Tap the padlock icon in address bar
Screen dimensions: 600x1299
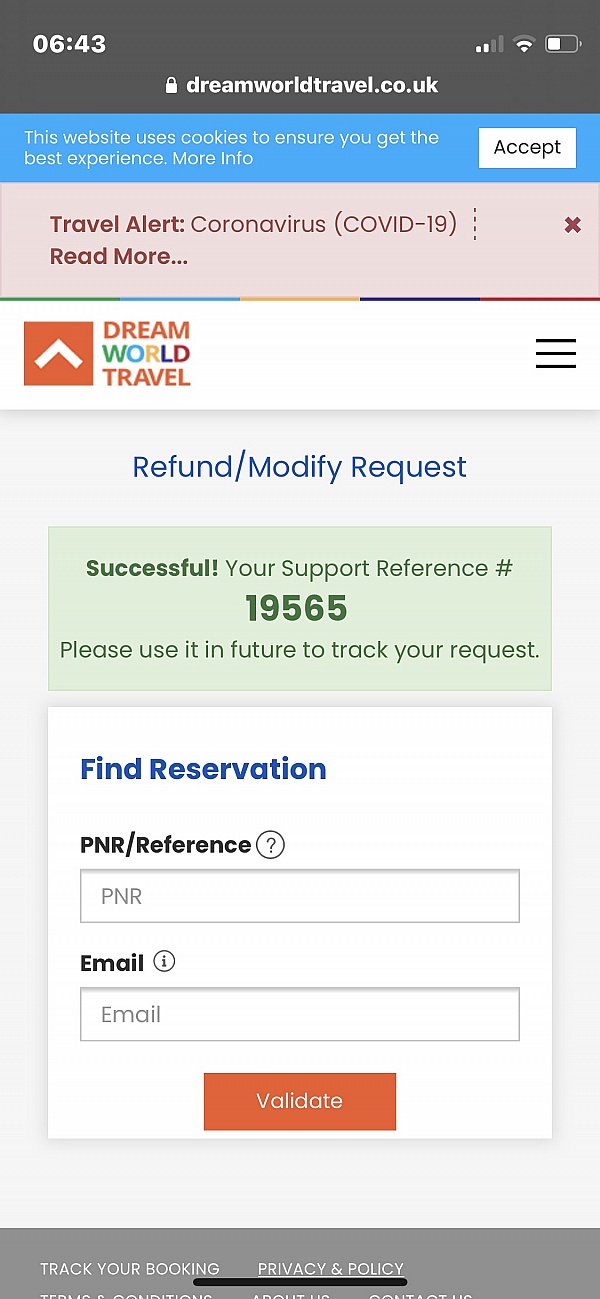click(x=171, y=86)
